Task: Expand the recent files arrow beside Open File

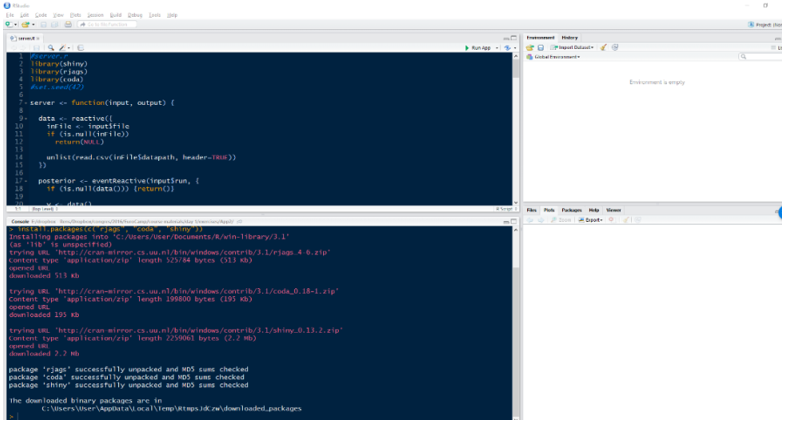Action: 33,24
